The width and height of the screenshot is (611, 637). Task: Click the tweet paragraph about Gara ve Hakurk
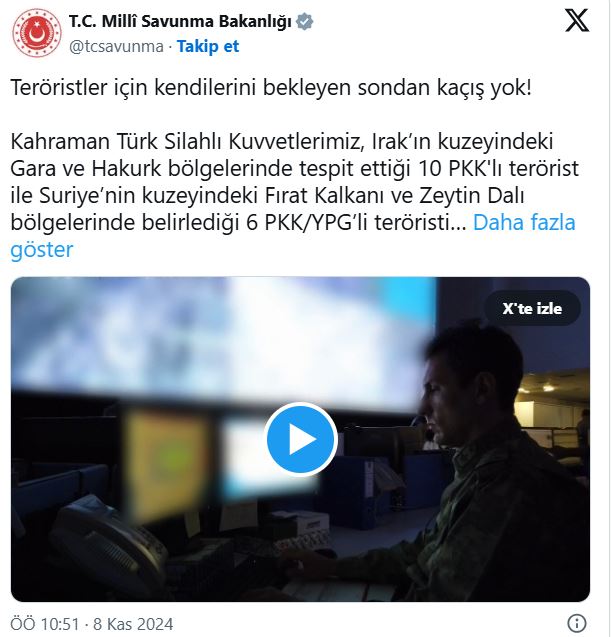[x=294, y=182]
